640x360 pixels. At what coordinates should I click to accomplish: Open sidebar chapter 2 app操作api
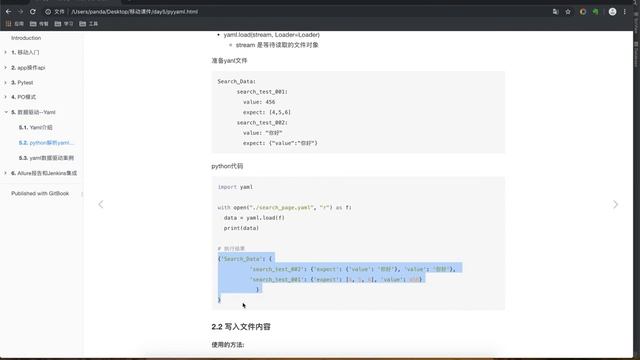pyautogui.click(x=28, y=67)
